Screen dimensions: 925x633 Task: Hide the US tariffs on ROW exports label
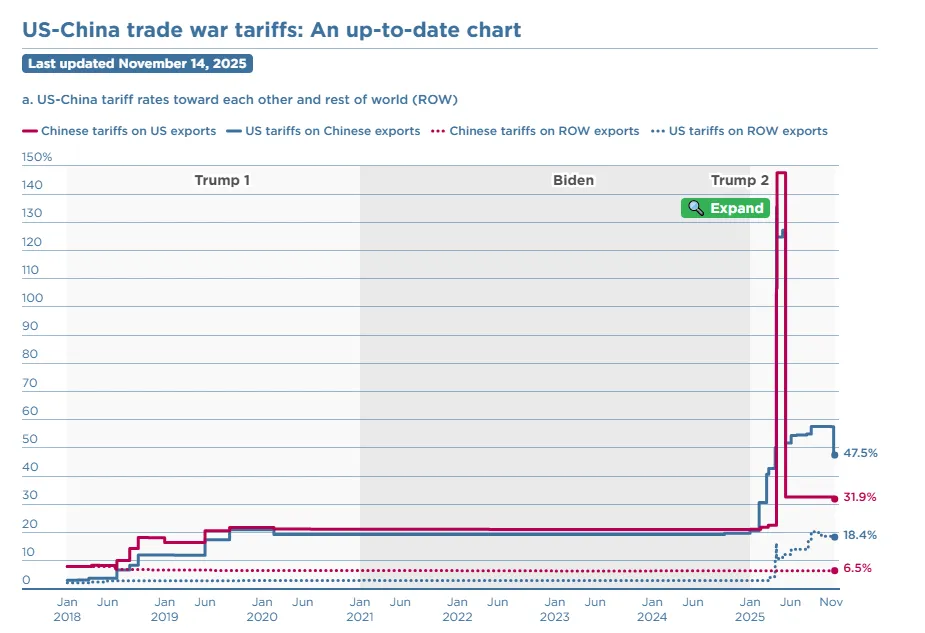(748, 131)
